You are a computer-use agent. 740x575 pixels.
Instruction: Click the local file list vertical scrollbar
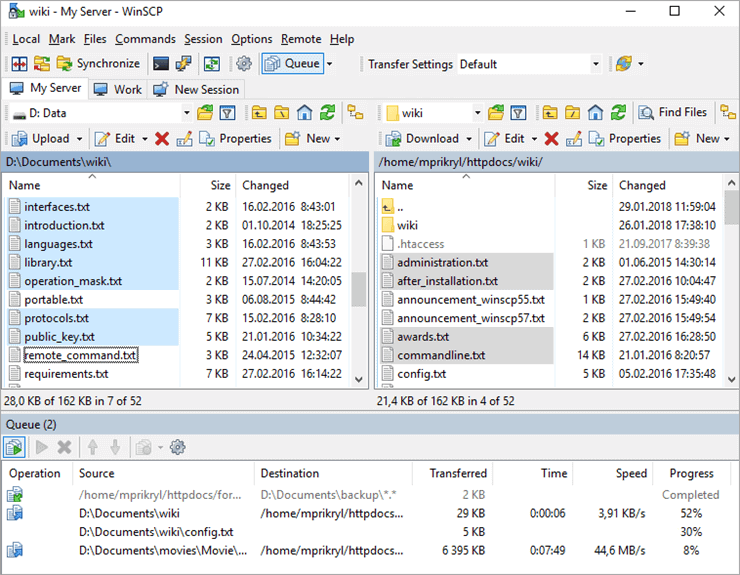pyautogui.click(x=358, y=290)
